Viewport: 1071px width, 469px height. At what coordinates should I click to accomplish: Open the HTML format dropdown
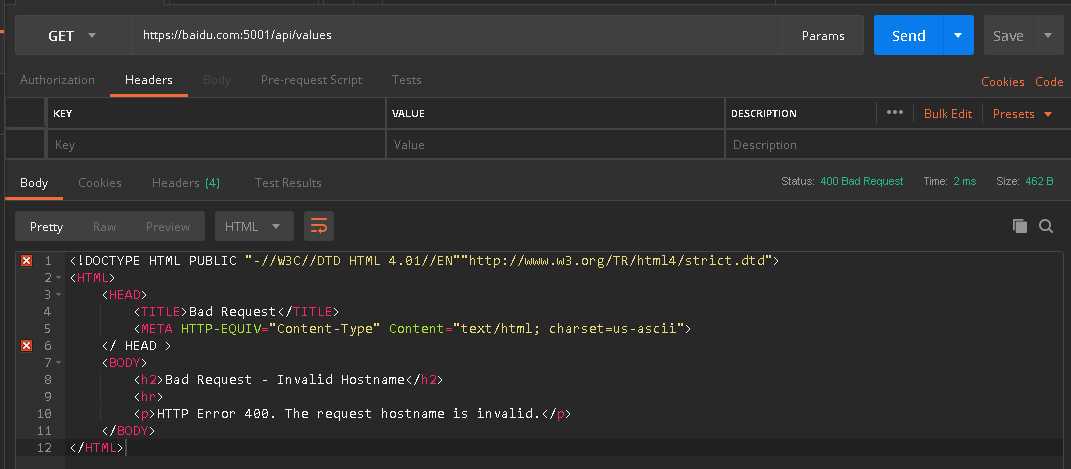pyautogui.click(x=254, y=227)
